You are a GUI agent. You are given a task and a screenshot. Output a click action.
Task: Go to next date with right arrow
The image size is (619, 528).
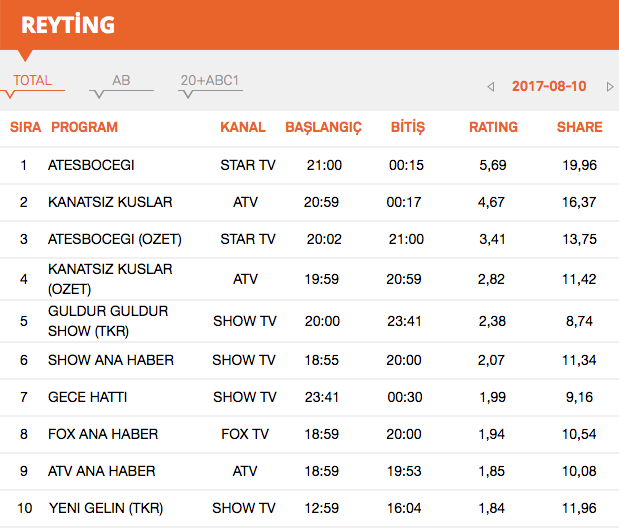pyautogui.click(x=609, y=87)
